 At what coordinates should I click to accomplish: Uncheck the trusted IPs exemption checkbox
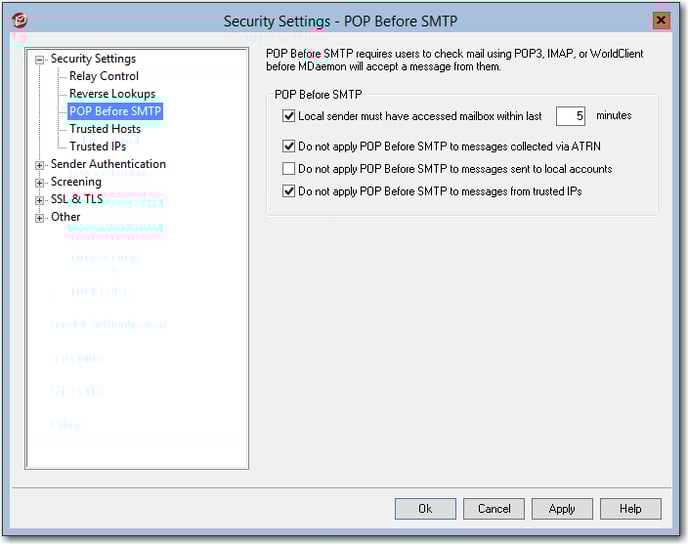click(x=288, y=191)
